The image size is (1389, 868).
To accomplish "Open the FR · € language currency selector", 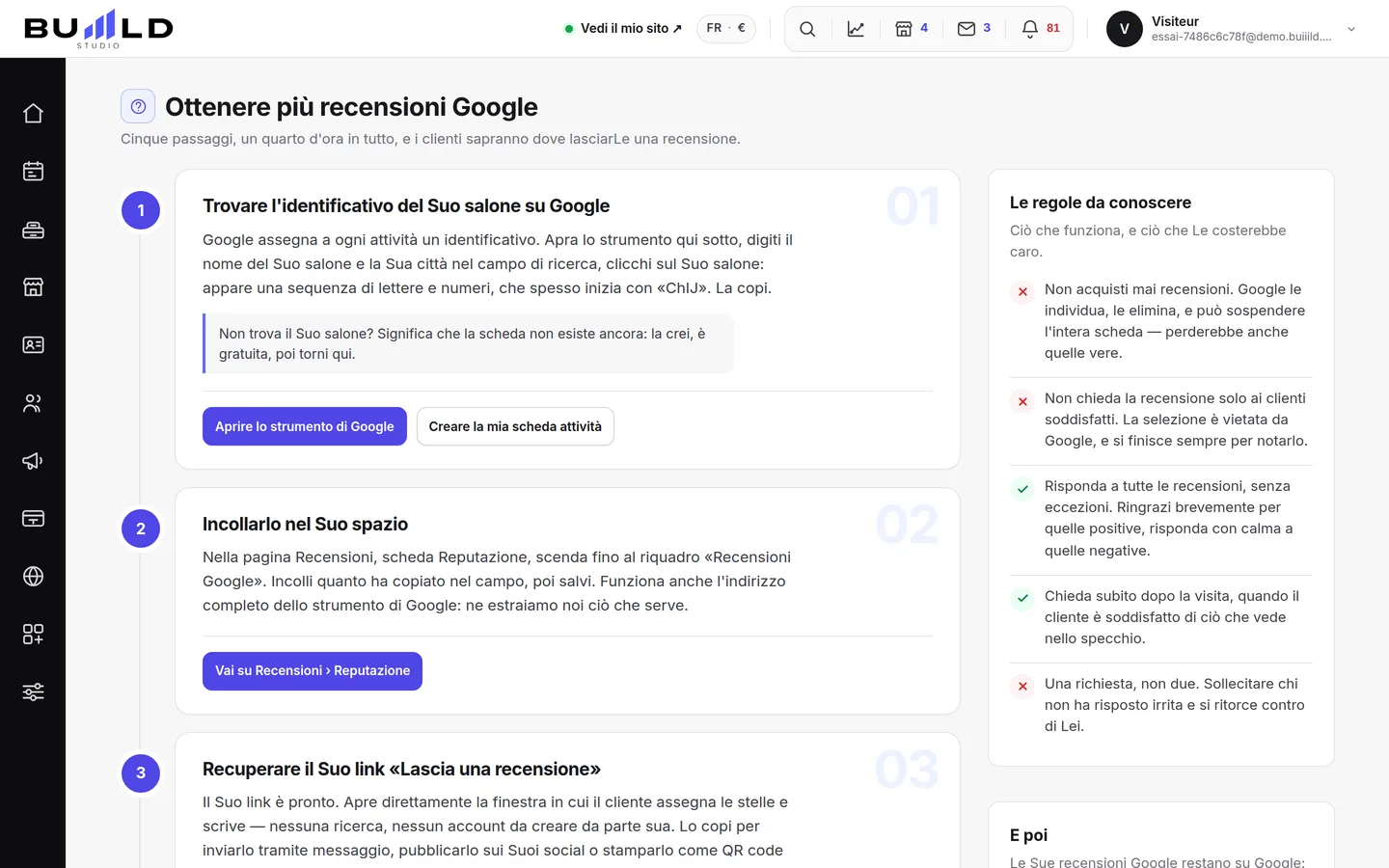I will pos(726,29).
